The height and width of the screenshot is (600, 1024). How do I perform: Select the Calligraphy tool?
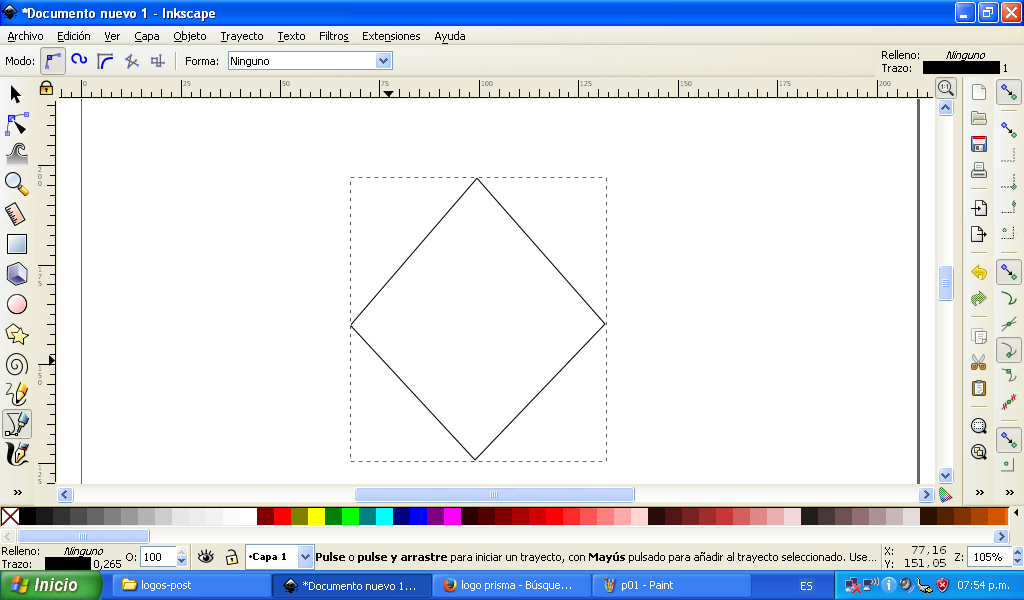[16, 454]
